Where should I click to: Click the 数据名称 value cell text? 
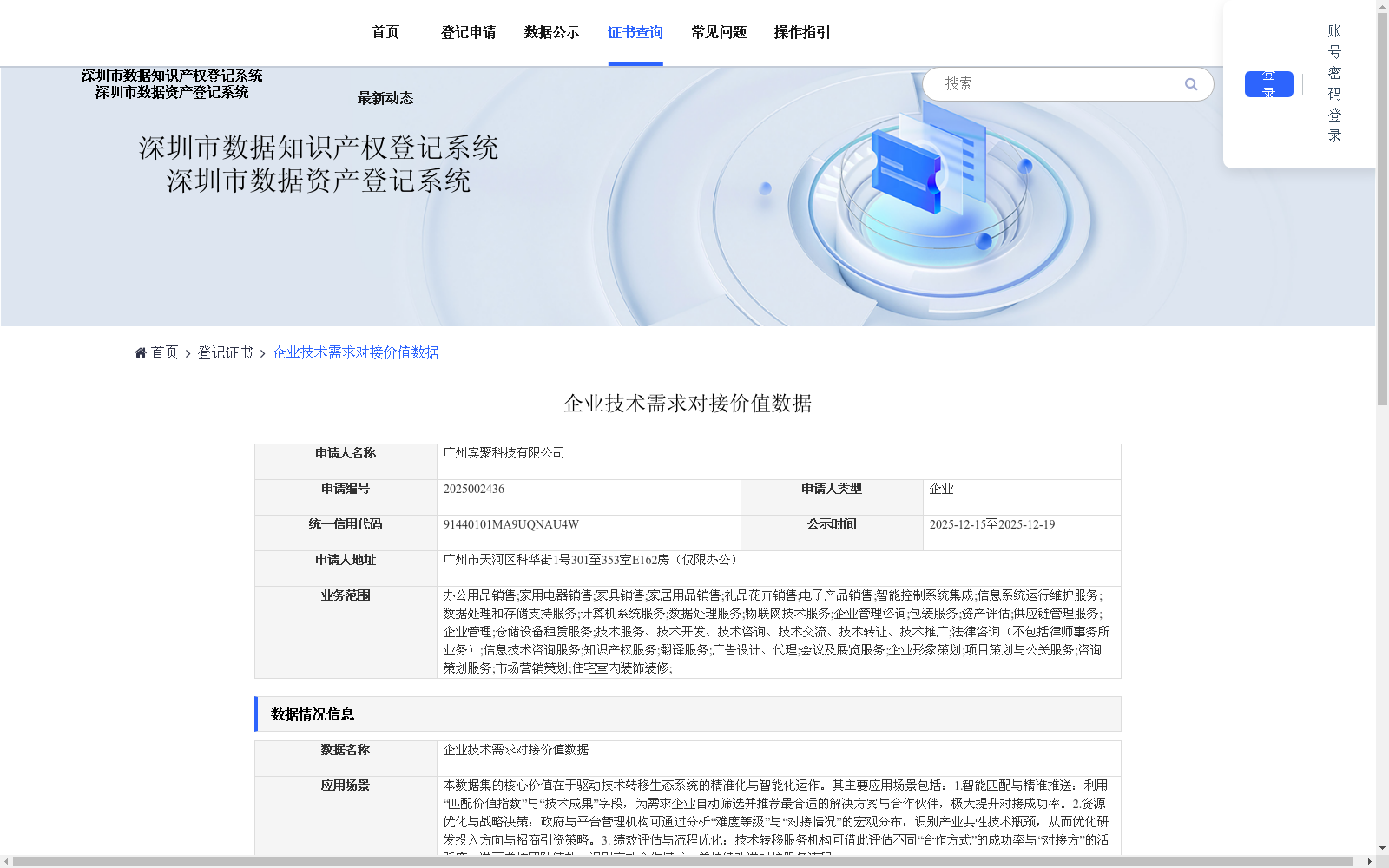[x=516, y=750]
